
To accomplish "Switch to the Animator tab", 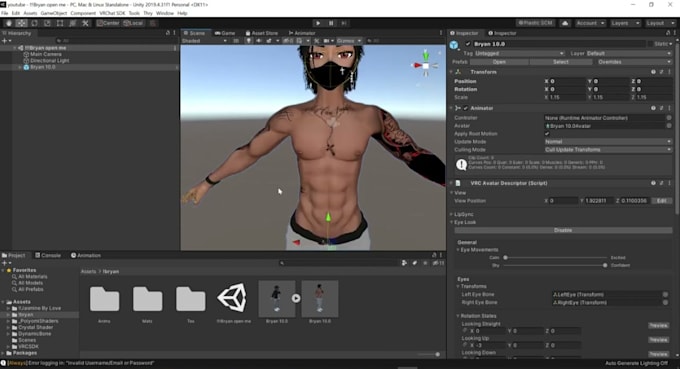I will [x=302, y=33].
